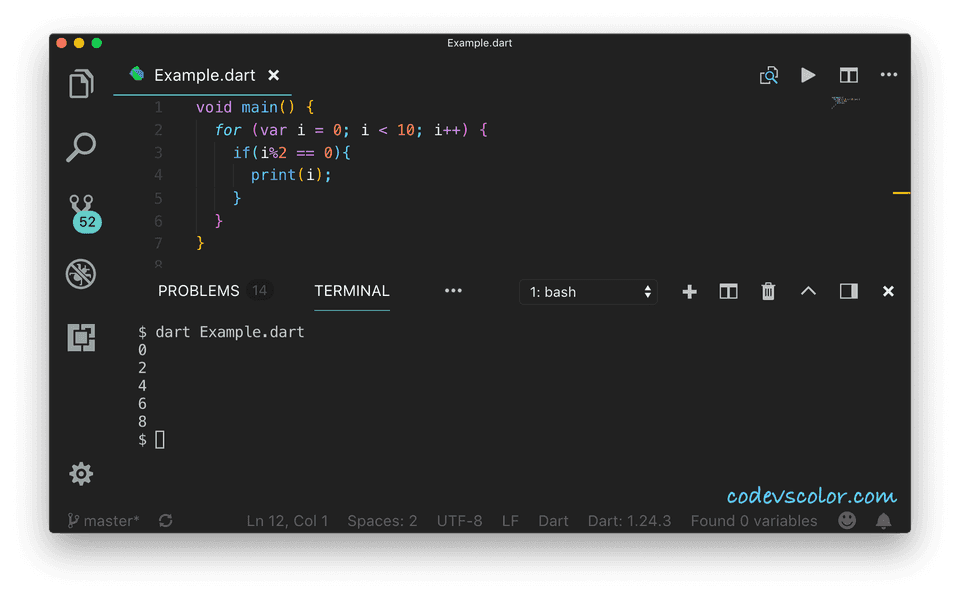Open the 1: bash terminal dropdown
Viewport: 960px width, 598px height.
pos(588,291)
